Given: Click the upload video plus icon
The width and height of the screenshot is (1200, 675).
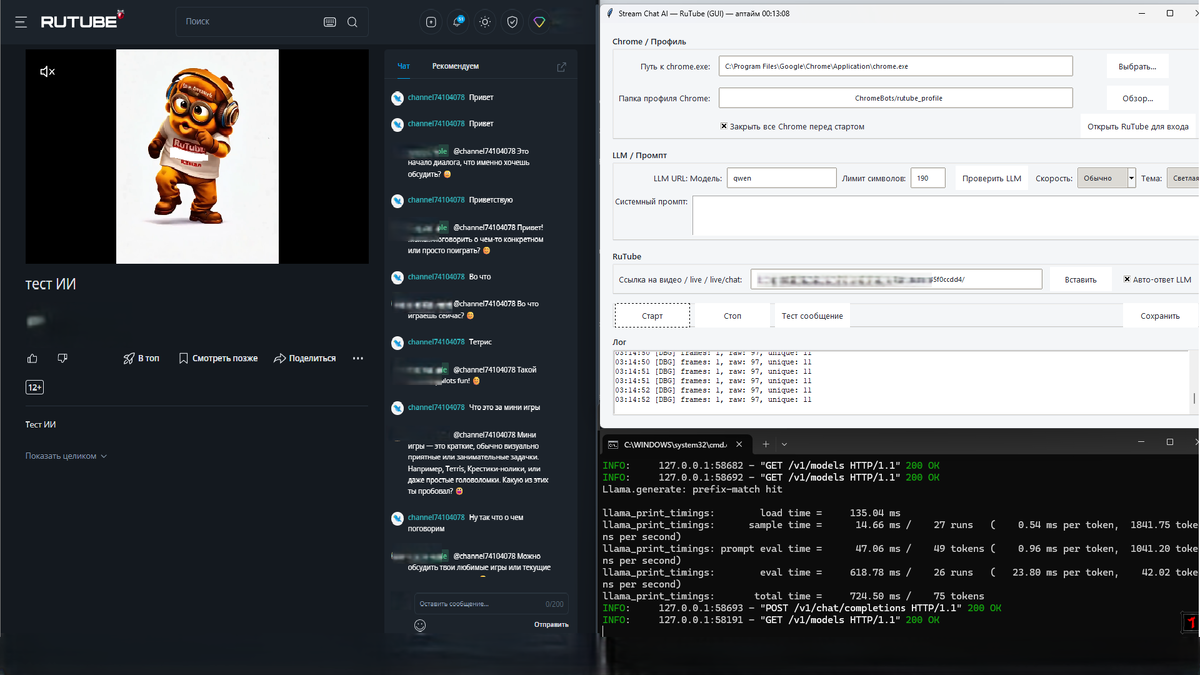Looking at the screenshot, I should (431, 21).
